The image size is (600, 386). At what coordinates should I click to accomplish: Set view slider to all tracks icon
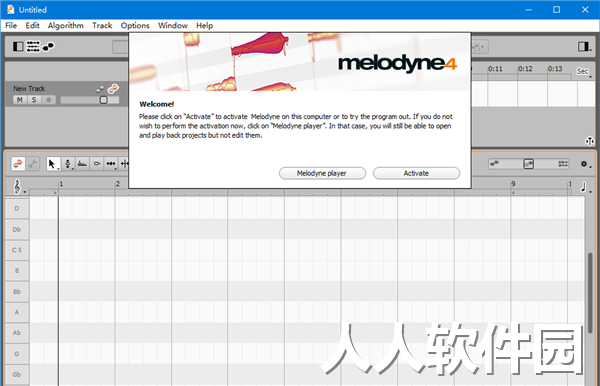tap(563, 164)
